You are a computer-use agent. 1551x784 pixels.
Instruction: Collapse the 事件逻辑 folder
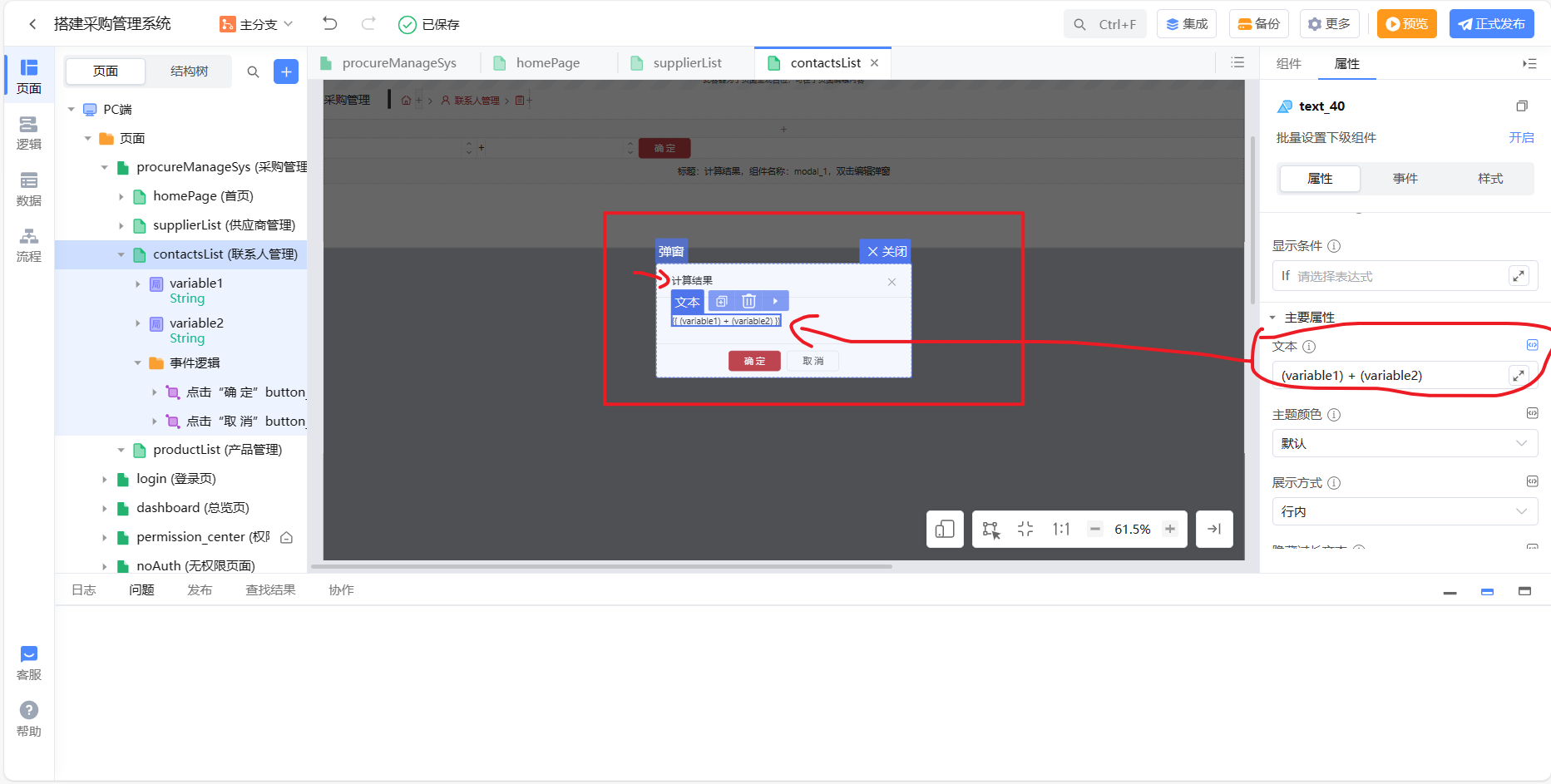(x=138, y=362)
